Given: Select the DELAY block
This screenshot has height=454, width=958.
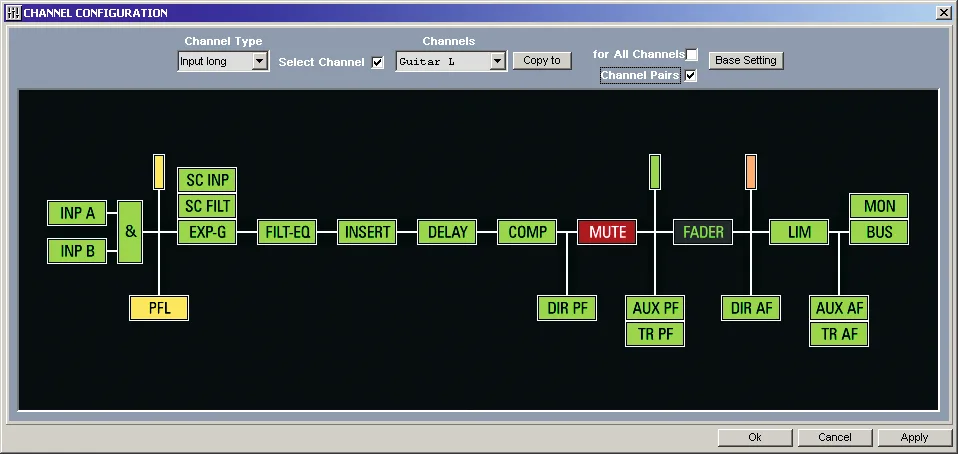Looking at the screenshot, I should [447, 232].
